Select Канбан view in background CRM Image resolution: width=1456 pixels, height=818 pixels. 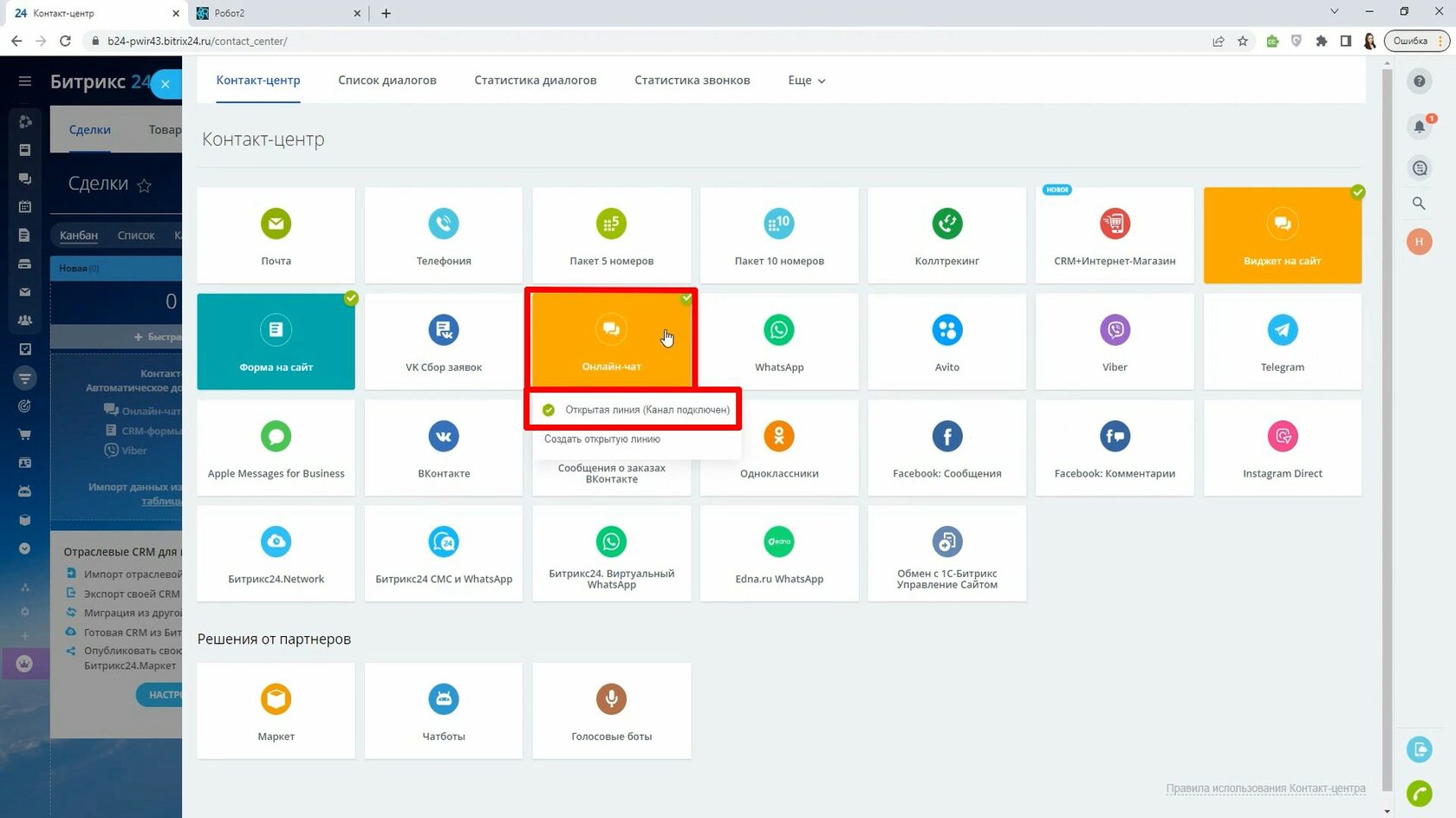click(x=79, y=236)
